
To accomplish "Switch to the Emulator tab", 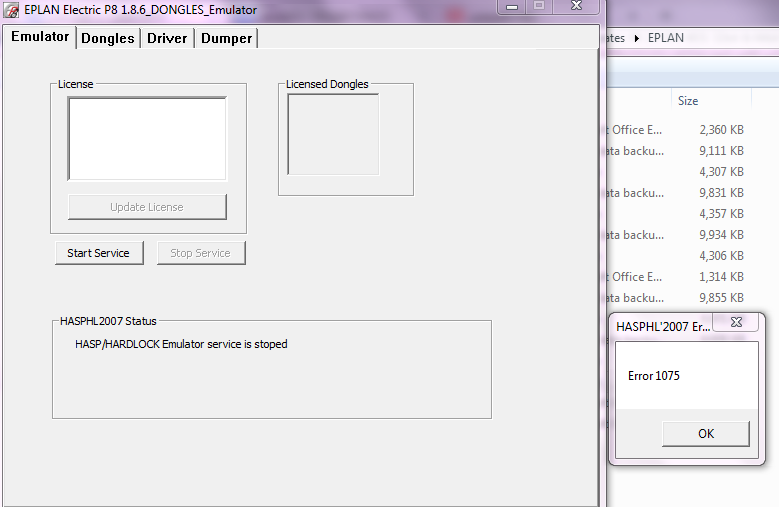I will coord(40,37).
